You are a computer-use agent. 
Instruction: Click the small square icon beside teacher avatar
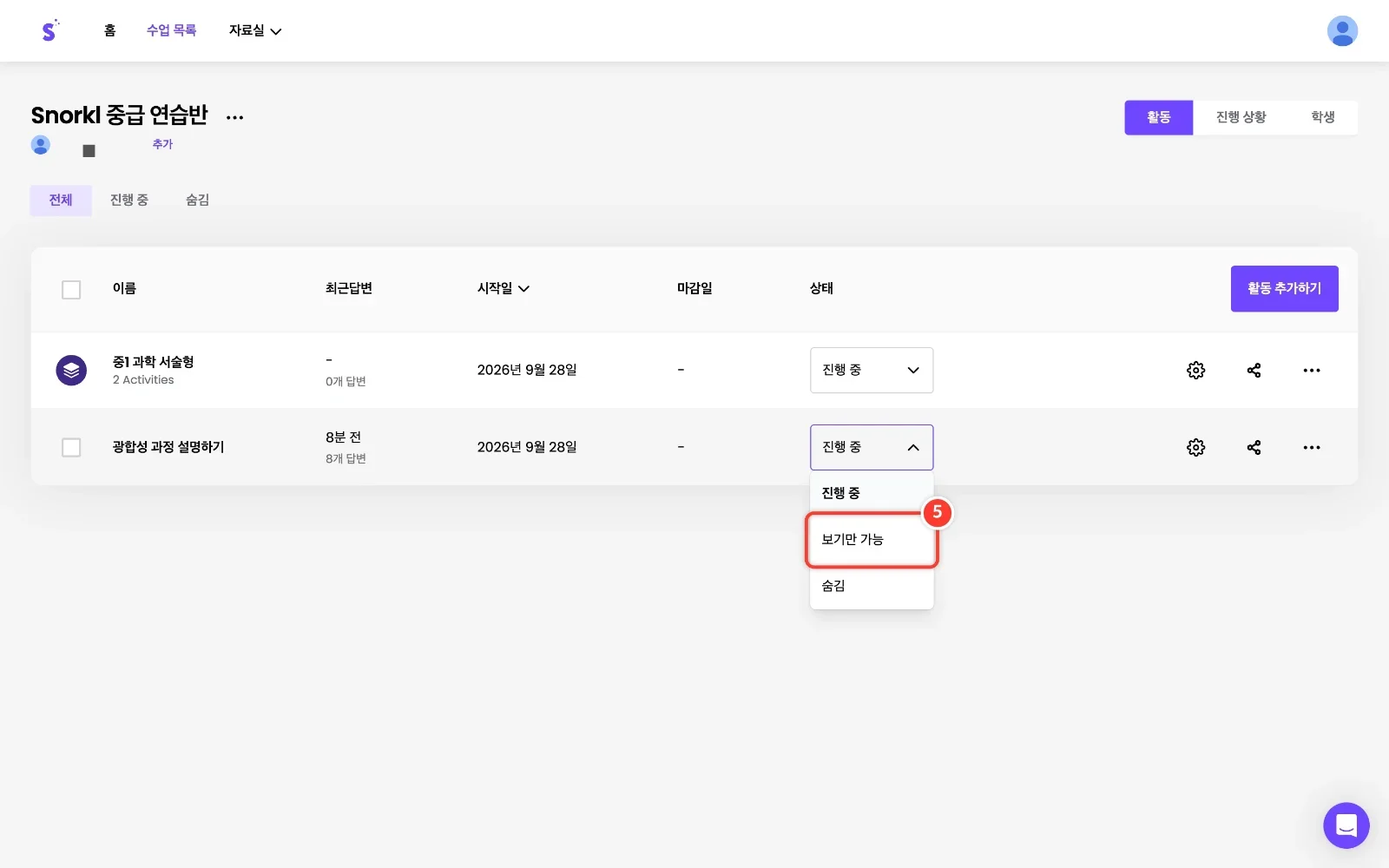click(89, 151)
